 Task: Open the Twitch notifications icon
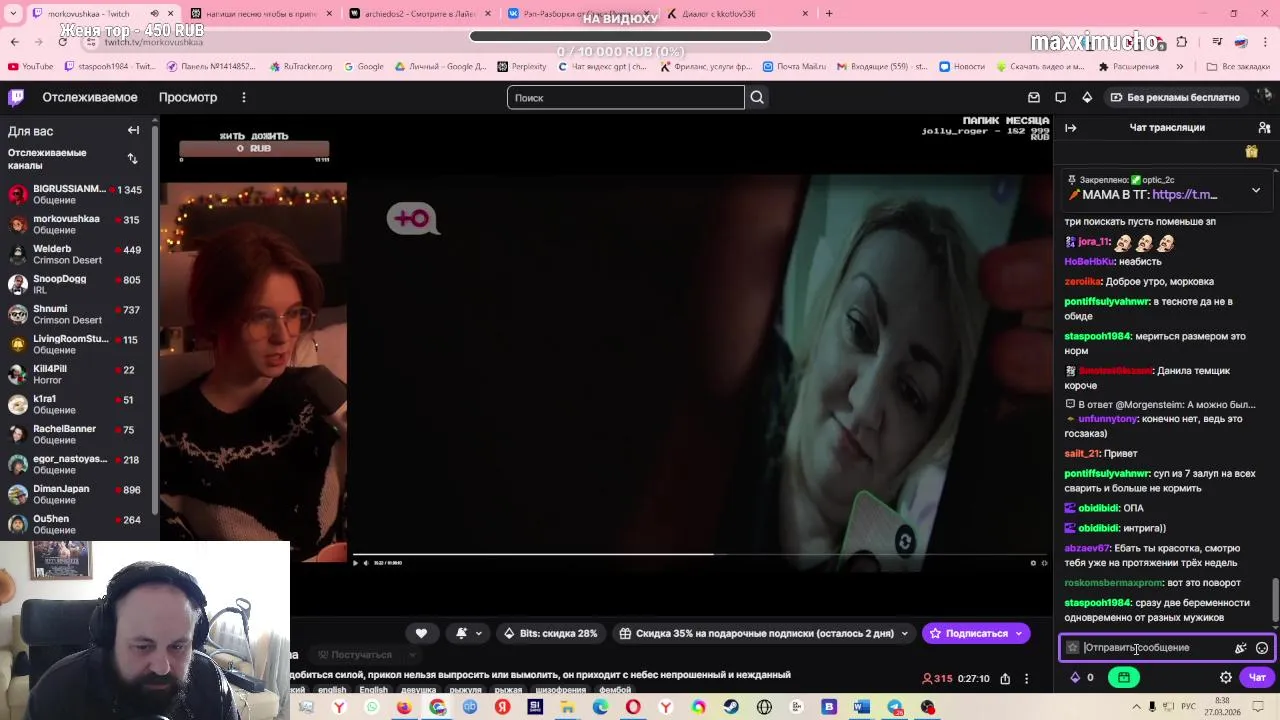click(x=1061, y=97)
